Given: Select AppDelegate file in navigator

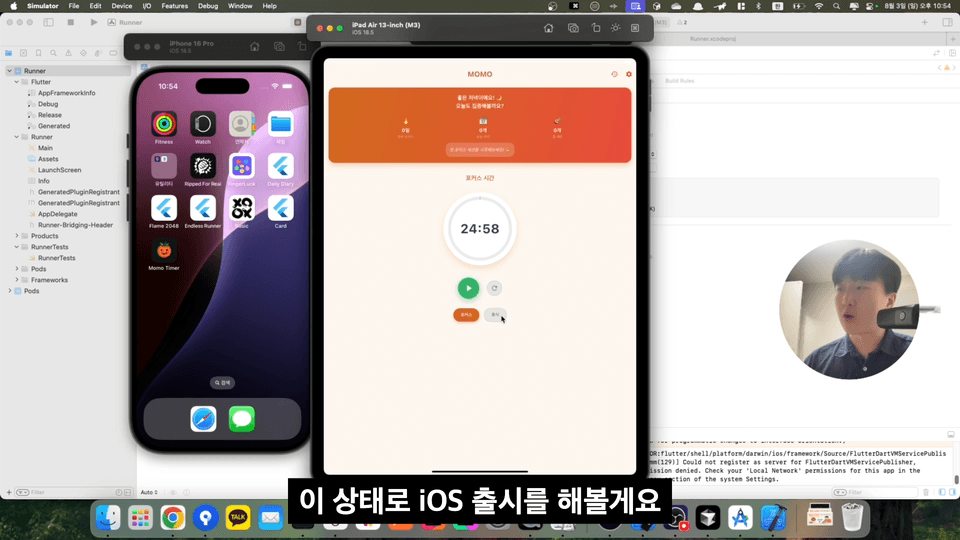Looking at the screenshot, I should [x=58, y=214].
